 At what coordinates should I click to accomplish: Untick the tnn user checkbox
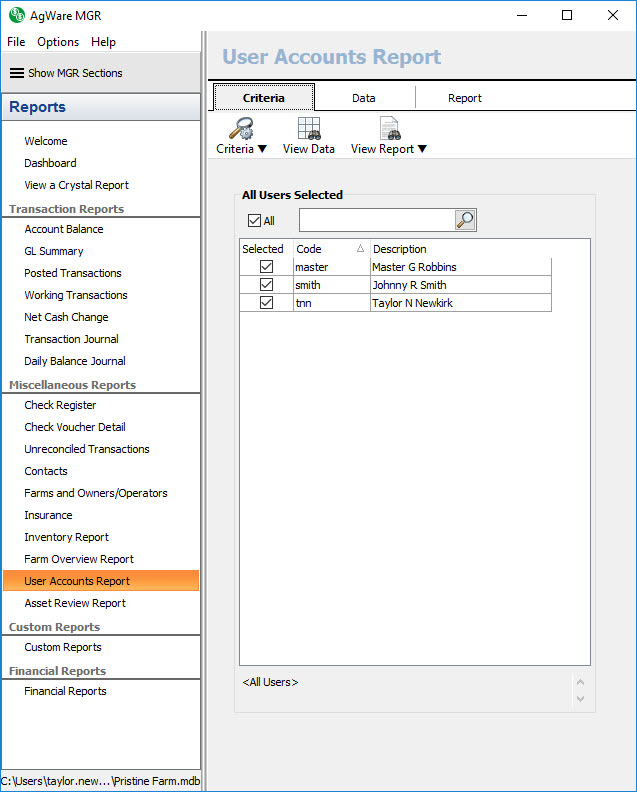(x=266, y=303)
